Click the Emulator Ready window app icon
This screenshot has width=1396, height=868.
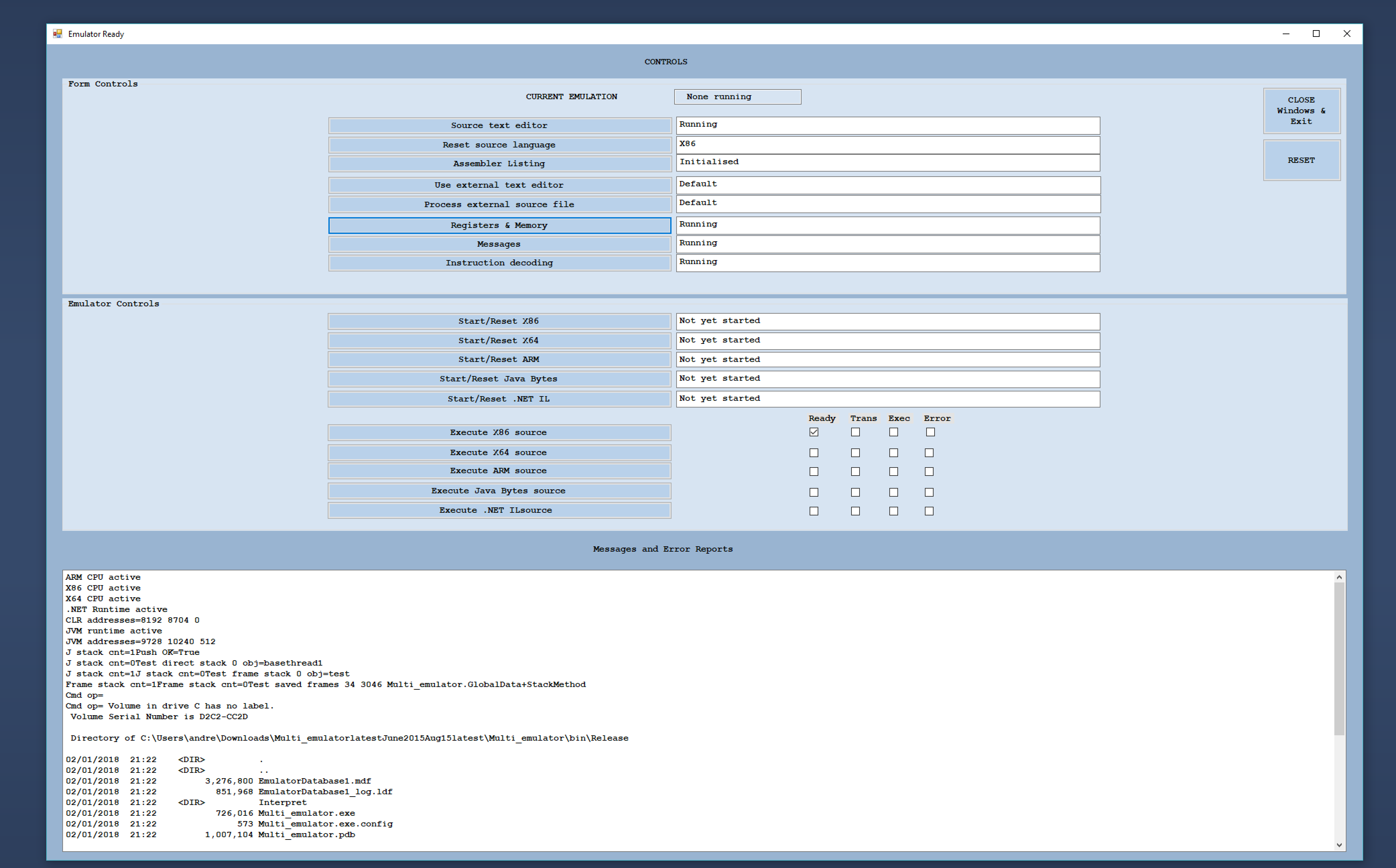(x=57, y=34)
